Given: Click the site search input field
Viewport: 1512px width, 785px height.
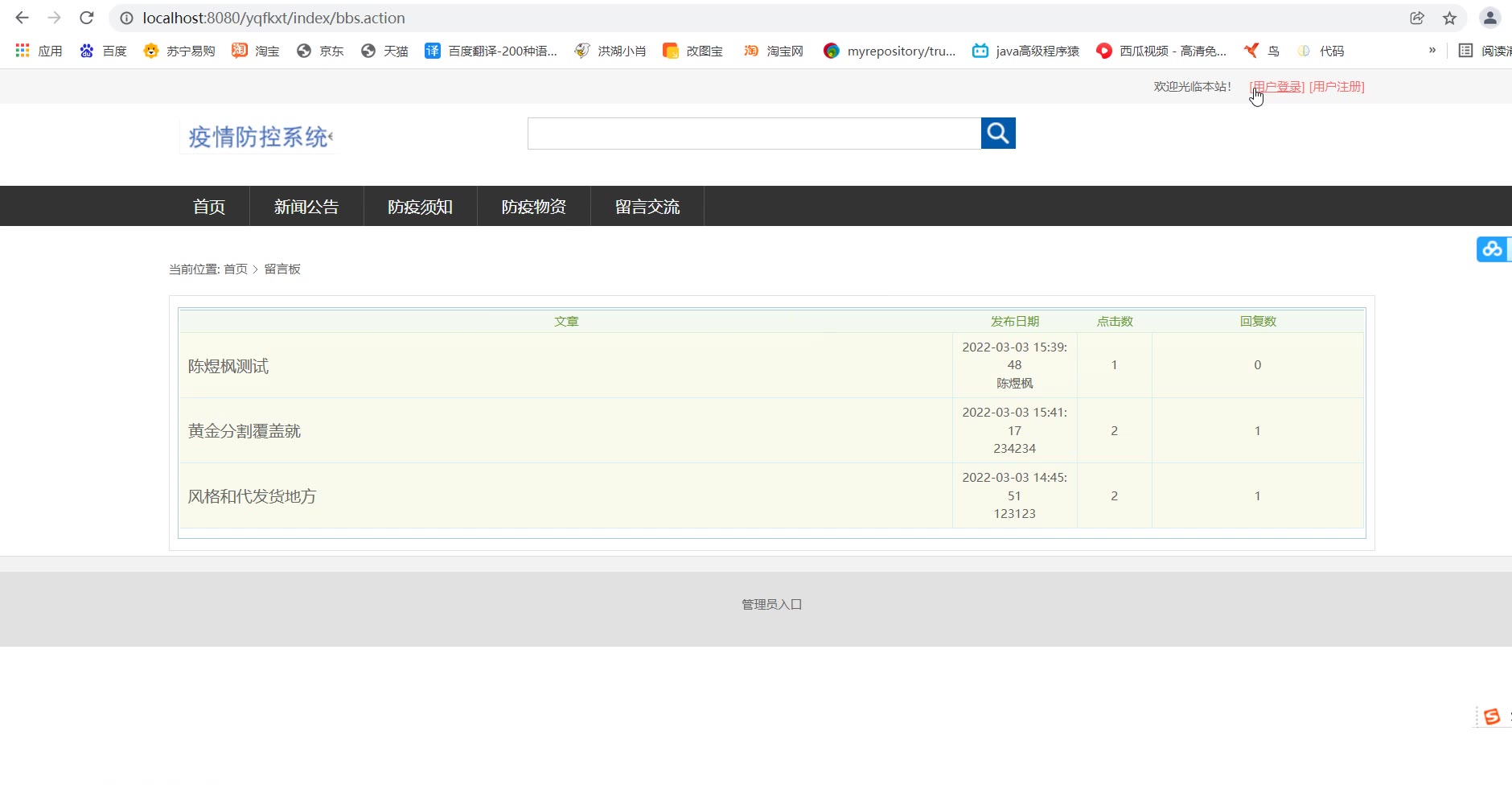Looking at the screenshot, I should pos(754,134).
